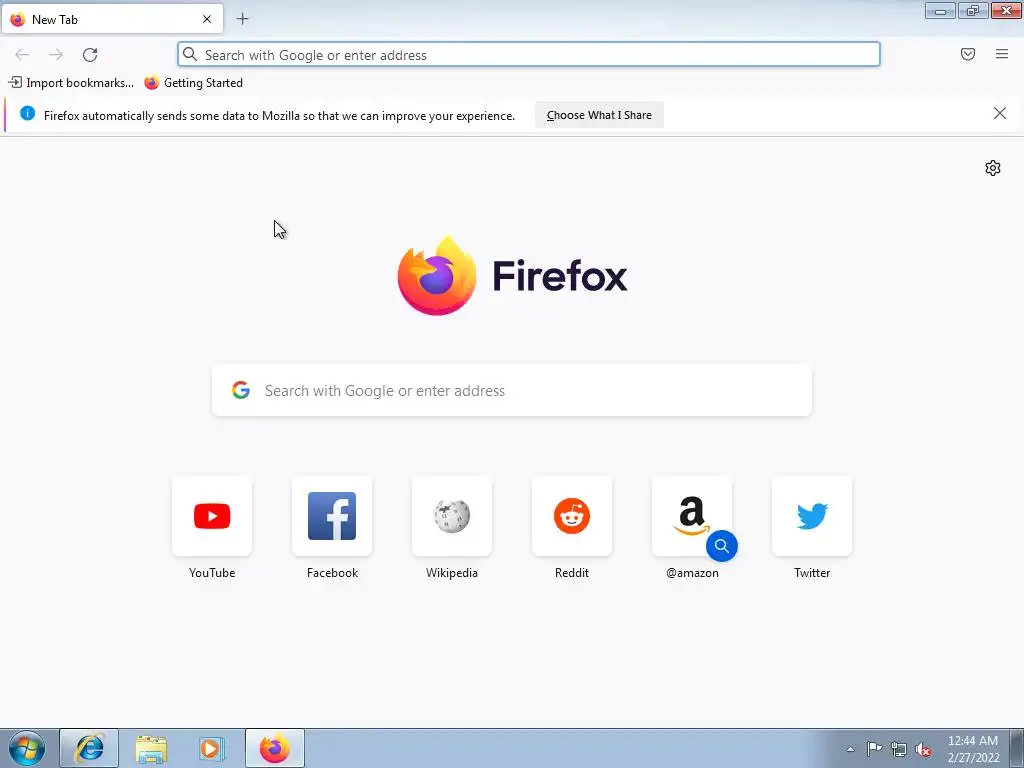
Task: Launch Internet Explorer from the taskbar
Action: tap(89, 748)
